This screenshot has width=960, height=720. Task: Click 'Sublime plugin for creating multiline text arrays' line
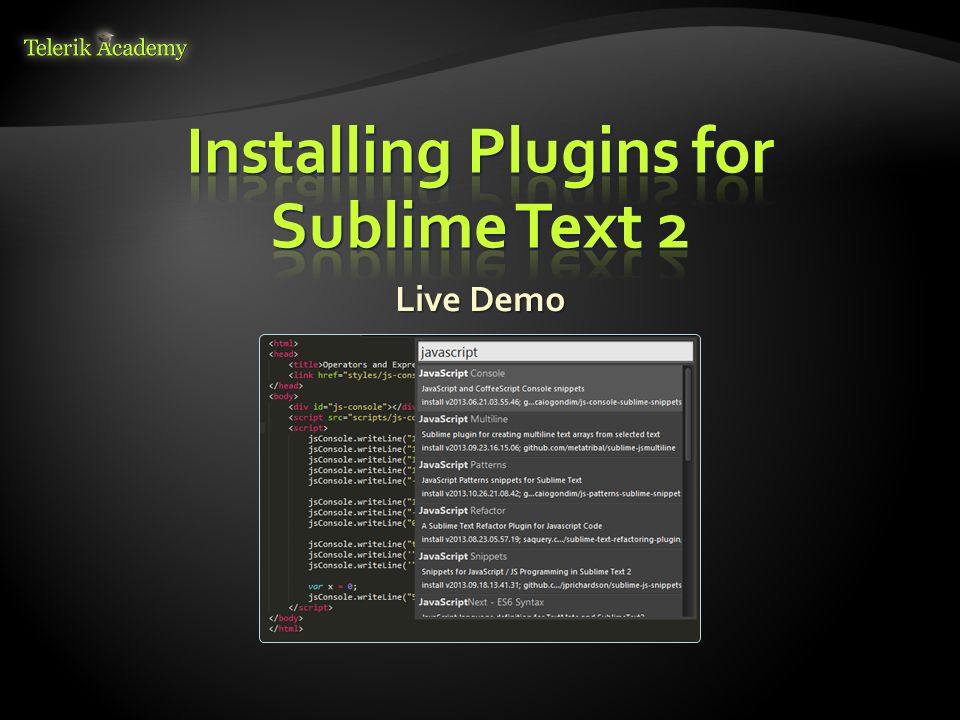tap(541, 434)
